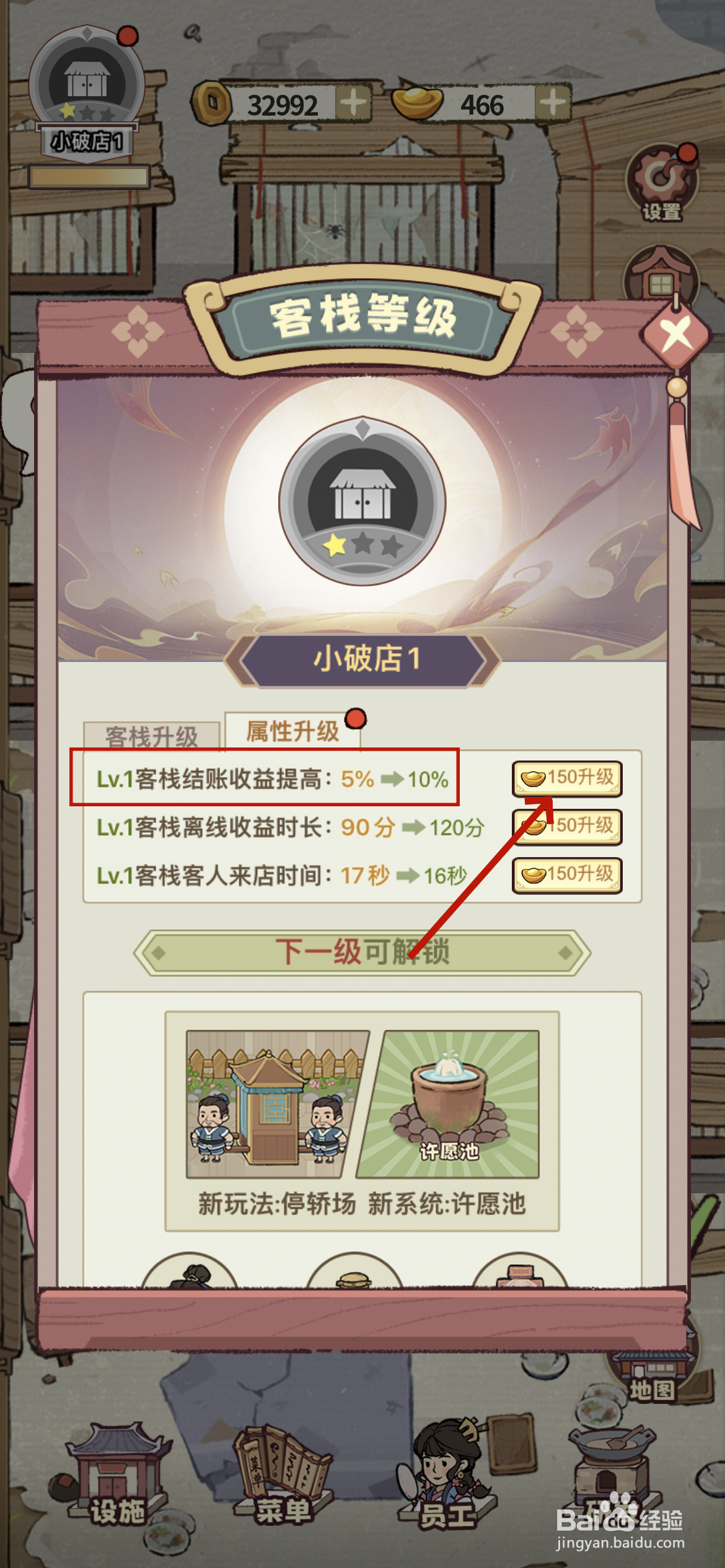
Task: Switch to the 客栈升级 tab
Action: (x=152, y=736)
